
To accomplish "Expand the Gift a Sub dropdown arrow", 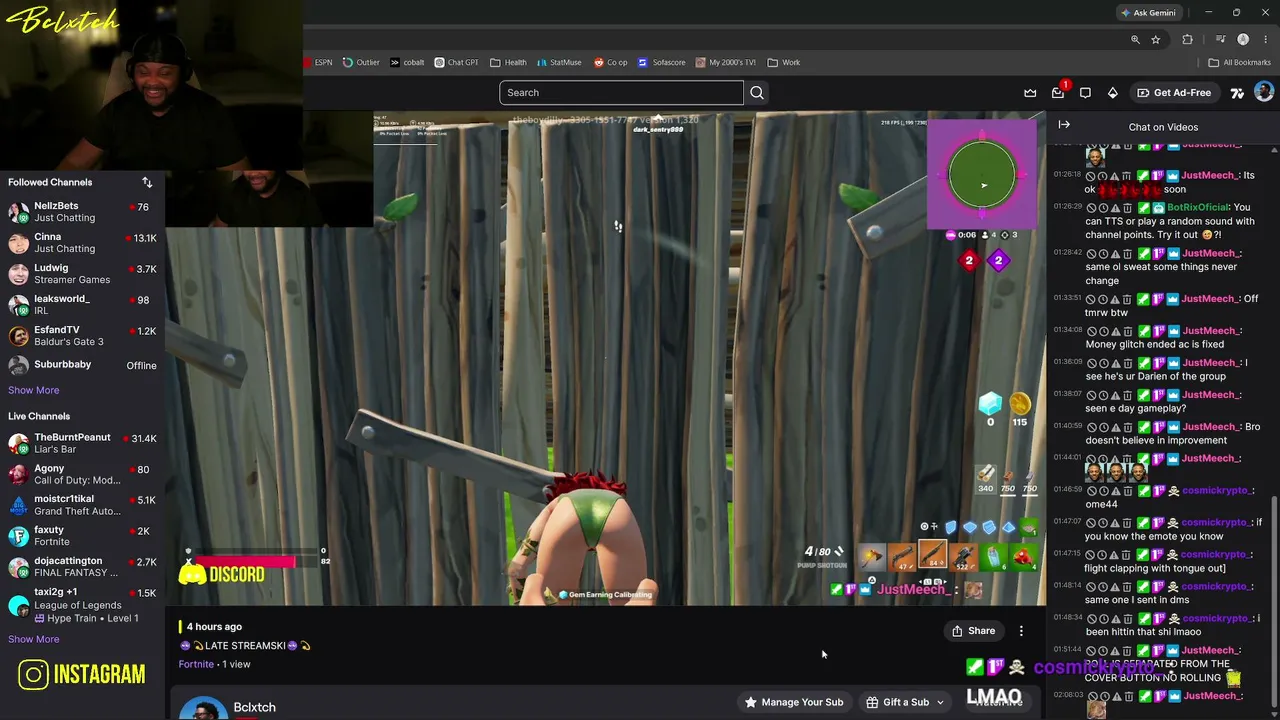I will [940, 703].
